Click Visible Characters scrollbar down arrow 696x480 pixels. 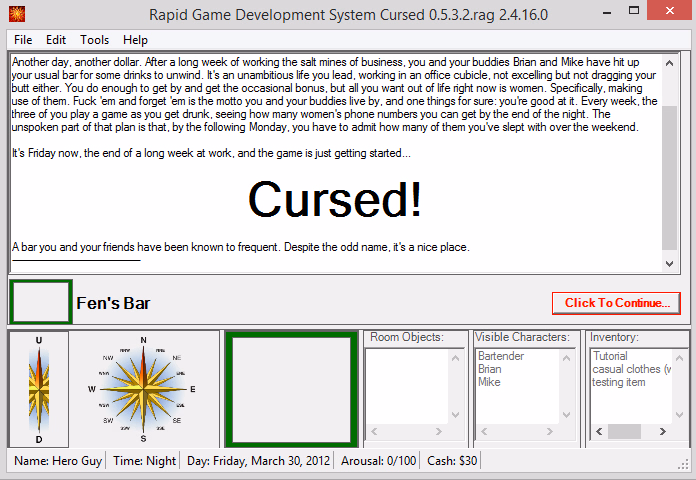tap(566, 415)
